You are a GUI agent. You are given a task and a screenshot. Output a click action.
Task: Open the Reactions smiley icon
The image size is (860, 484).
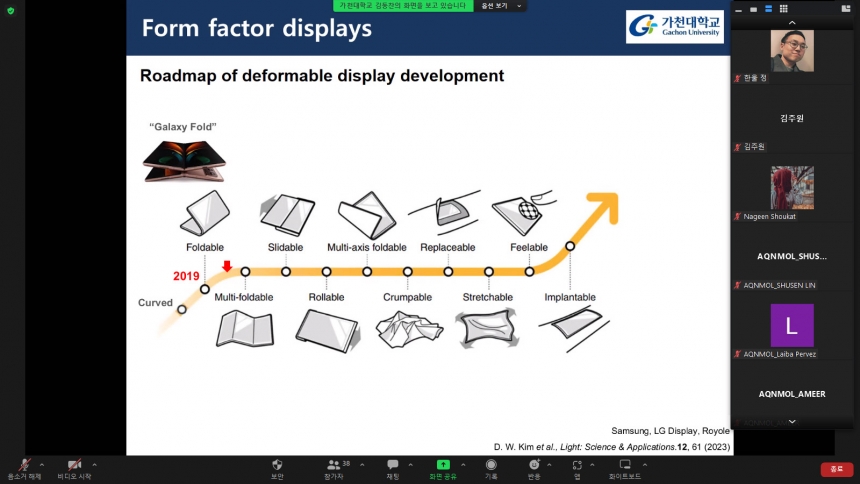(x=534, y=465)
